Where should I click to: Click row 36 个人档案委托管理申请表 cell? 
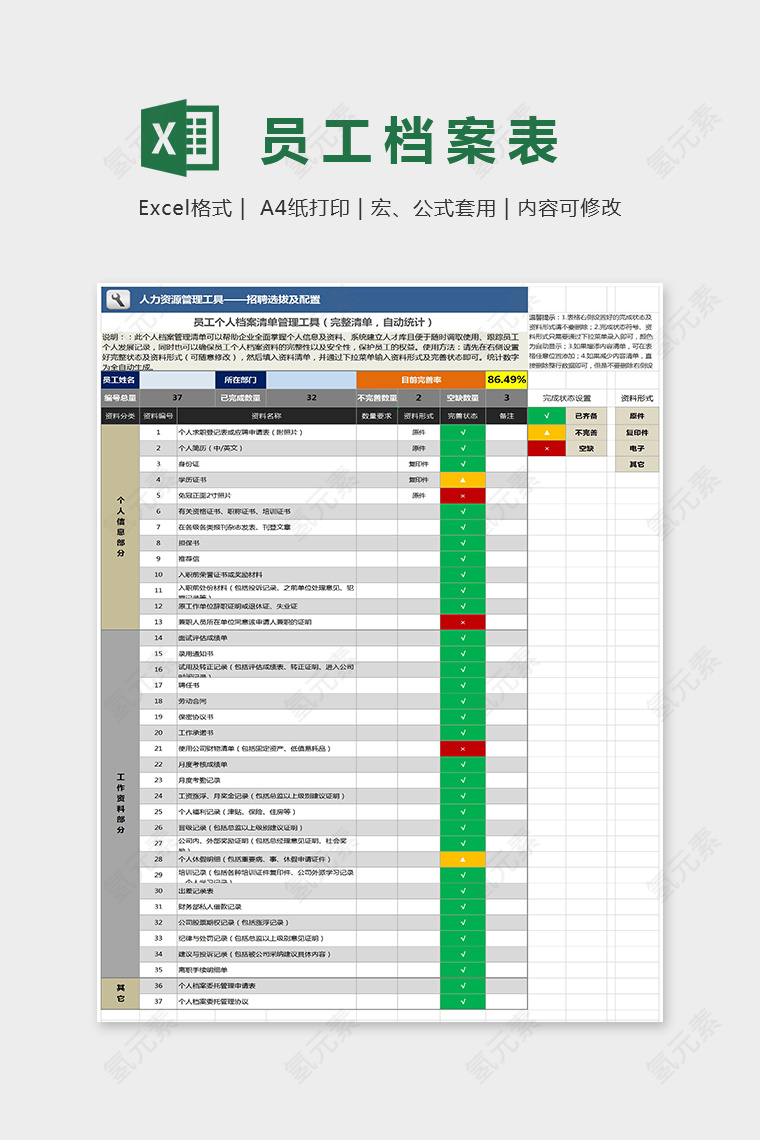click(266, 986)
